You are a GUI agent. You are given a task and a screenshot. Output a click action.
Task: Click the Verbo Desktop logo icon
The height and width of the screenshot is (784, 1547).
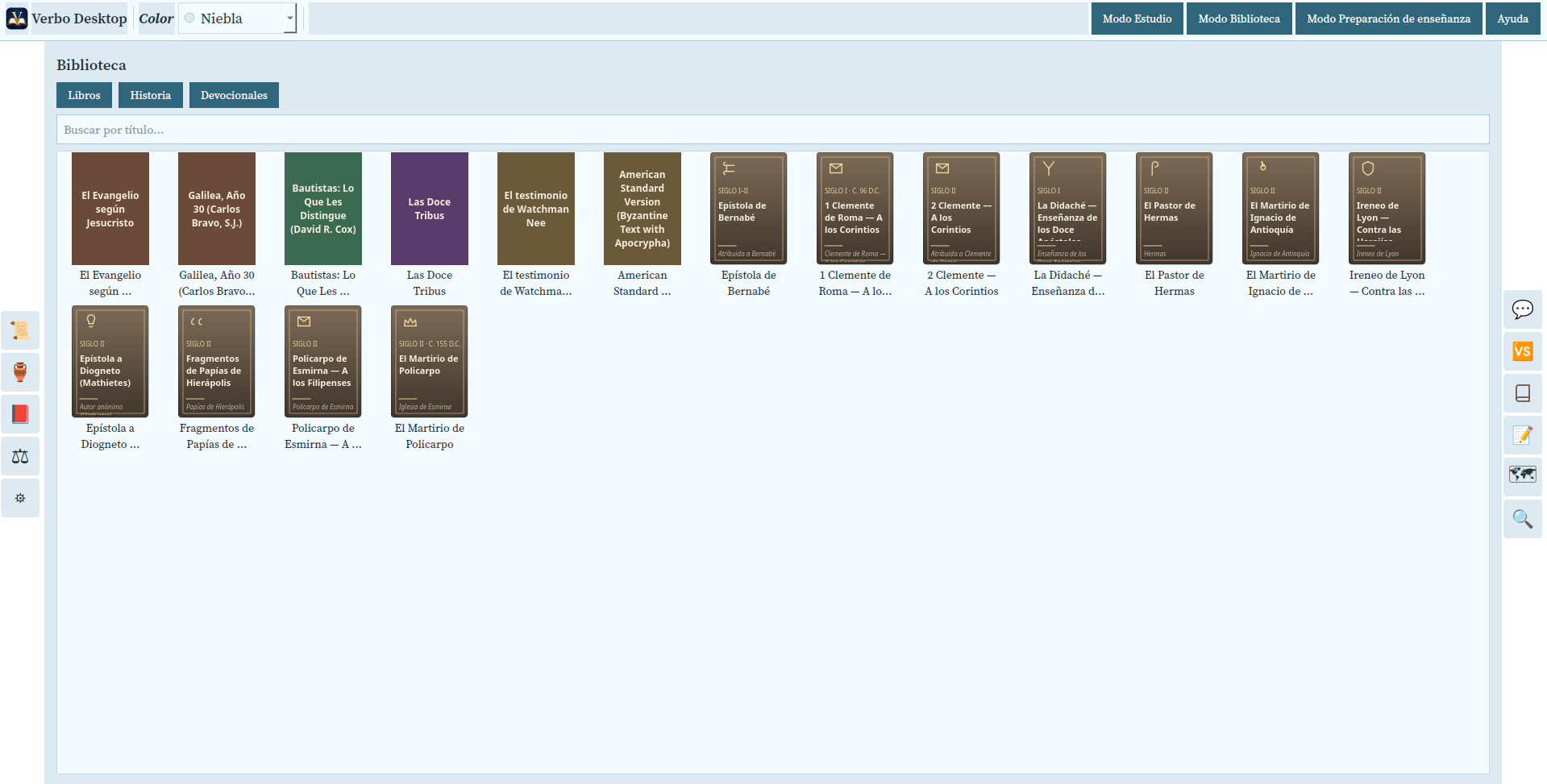(17, 19)
